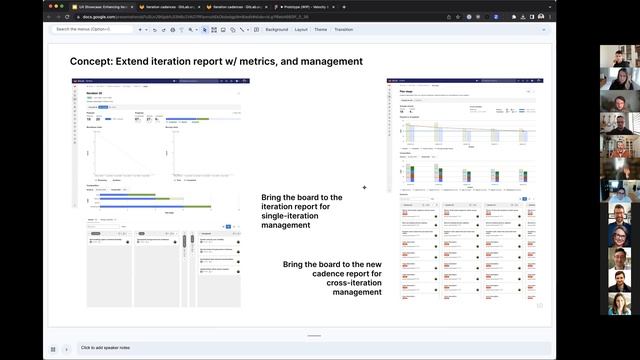Click the Transition button
Image resolution: width=640 pixels, height=360 pixels.
point(344,30)
